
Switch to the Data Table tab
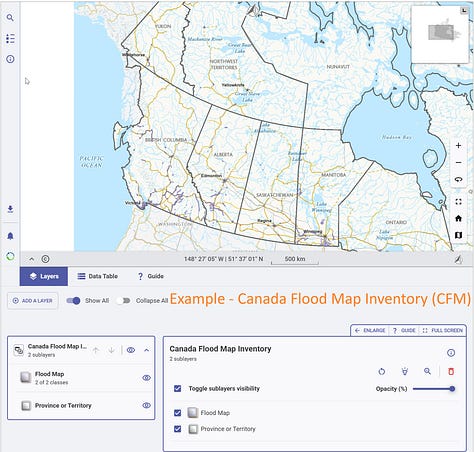pyautogui.click(x=98, y=276)
